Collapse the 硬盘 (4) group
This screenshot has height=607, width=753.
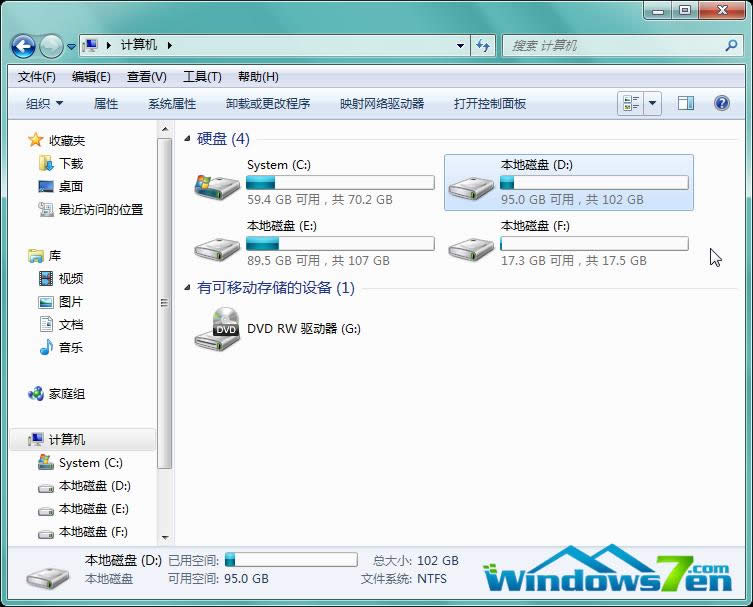click(188, 139)
